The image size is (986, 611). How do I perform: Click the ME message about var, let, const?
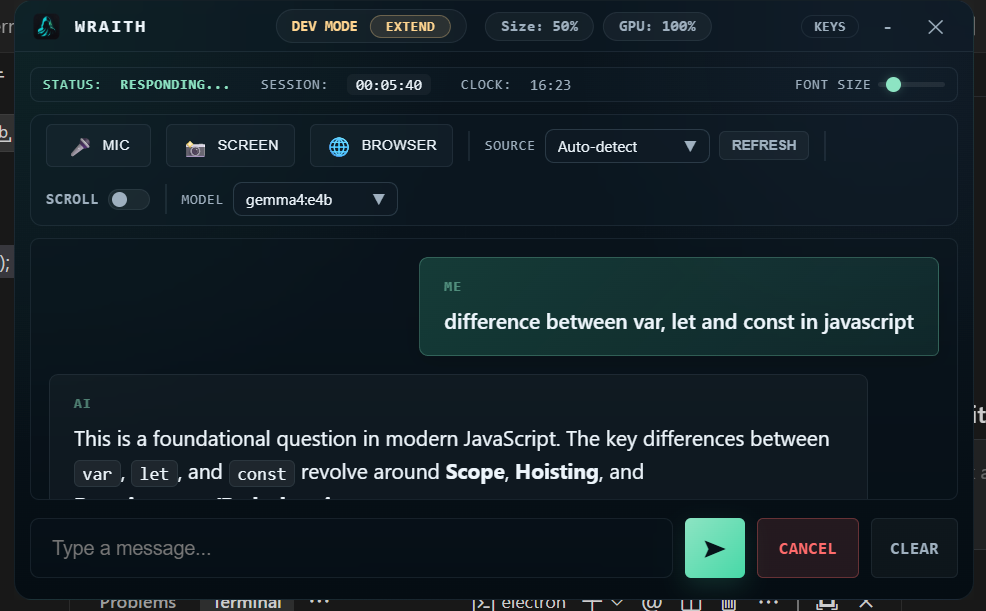point(679,306)
